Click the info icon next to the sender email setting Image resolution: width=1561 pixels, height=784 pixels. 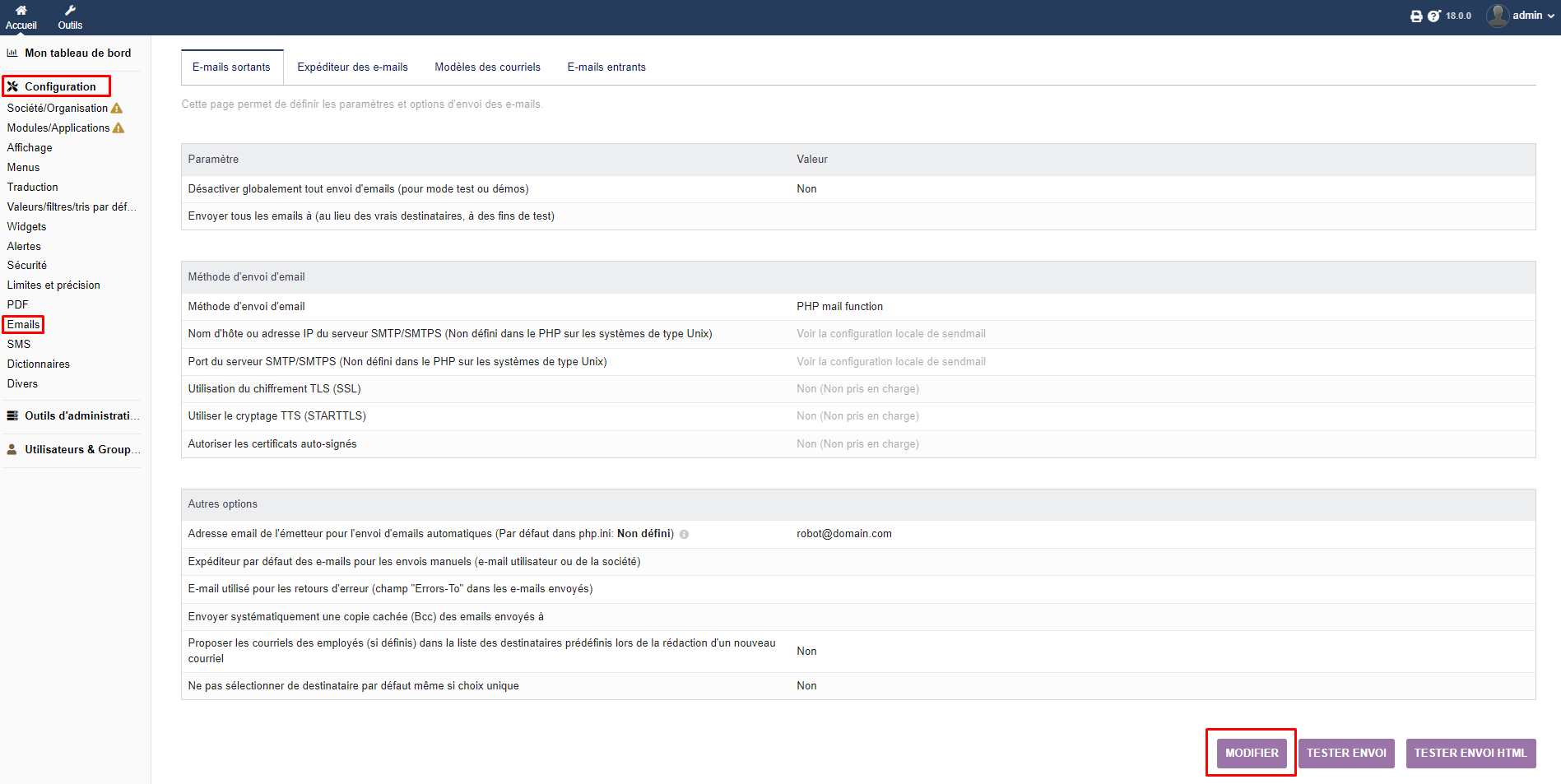(x=685, y=534)
